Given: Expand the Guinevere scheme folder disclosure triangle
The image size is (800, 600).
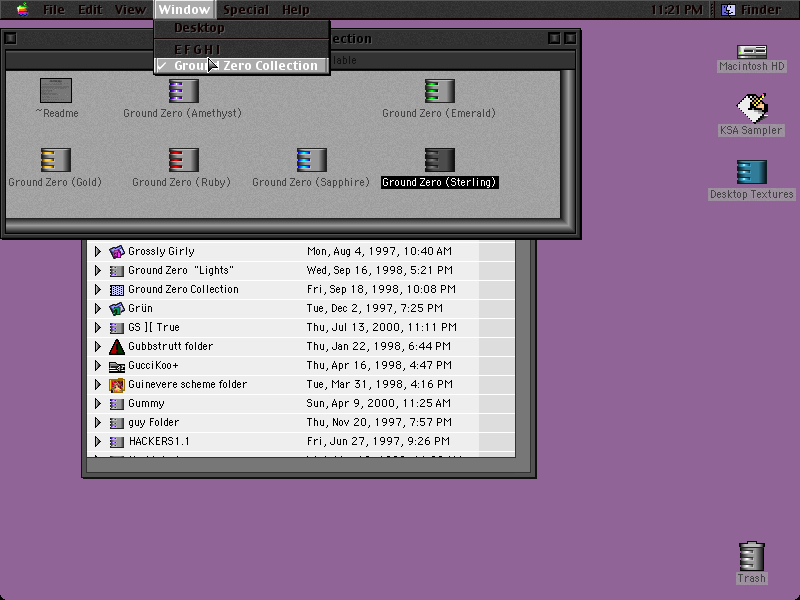Looking at the screenshot, I should (x=97, y=385).
